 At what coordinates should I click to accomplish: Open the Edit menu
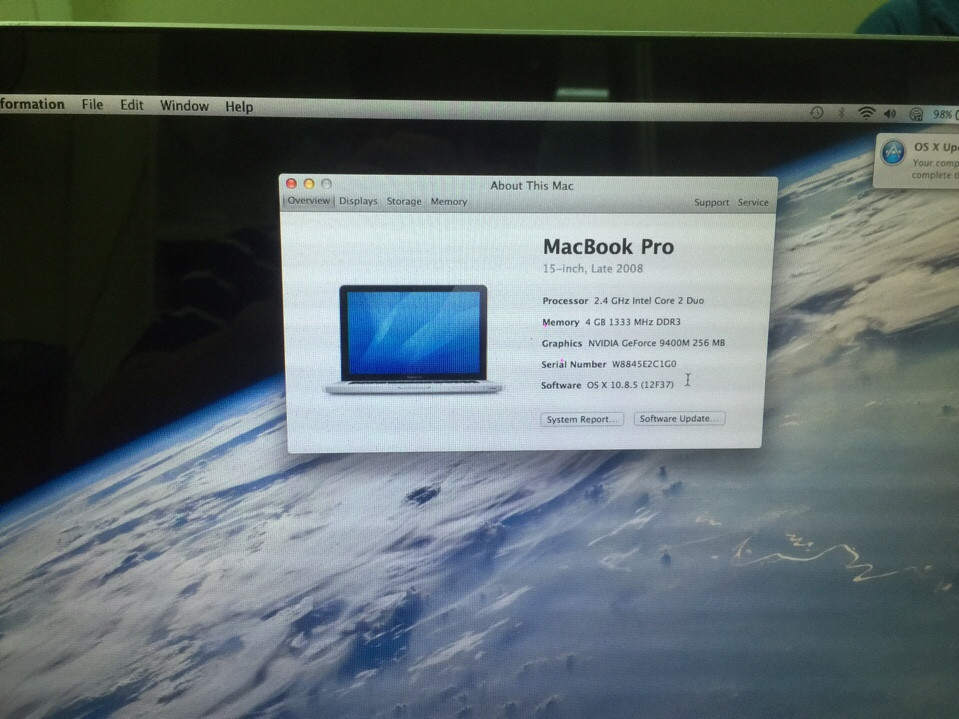tap(131, 105)
